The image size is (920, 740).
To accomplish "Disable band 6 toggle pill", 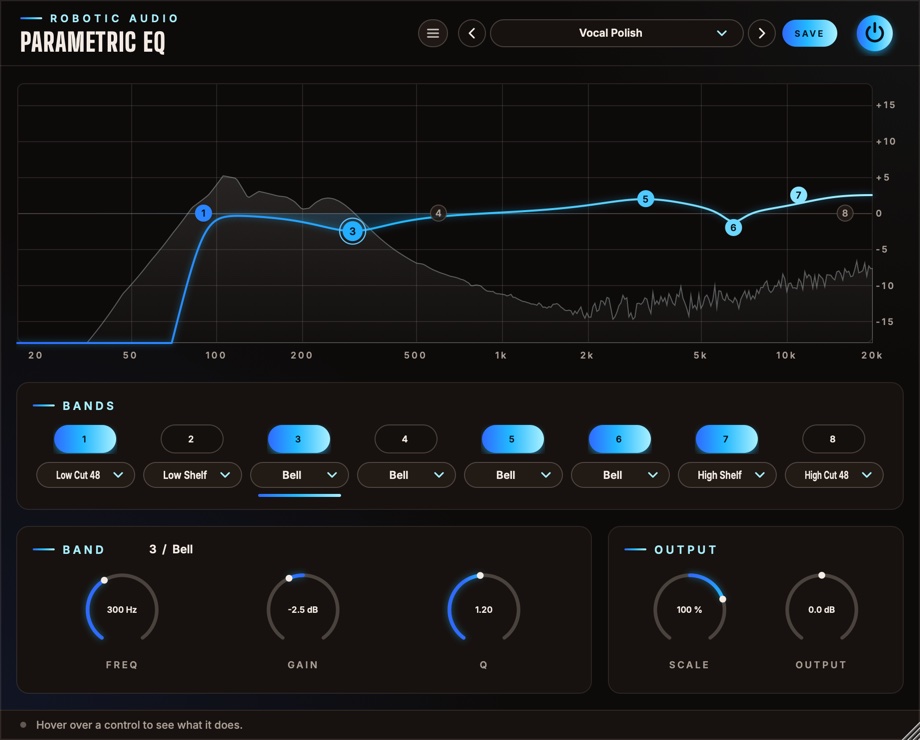I will pos(620,439).
